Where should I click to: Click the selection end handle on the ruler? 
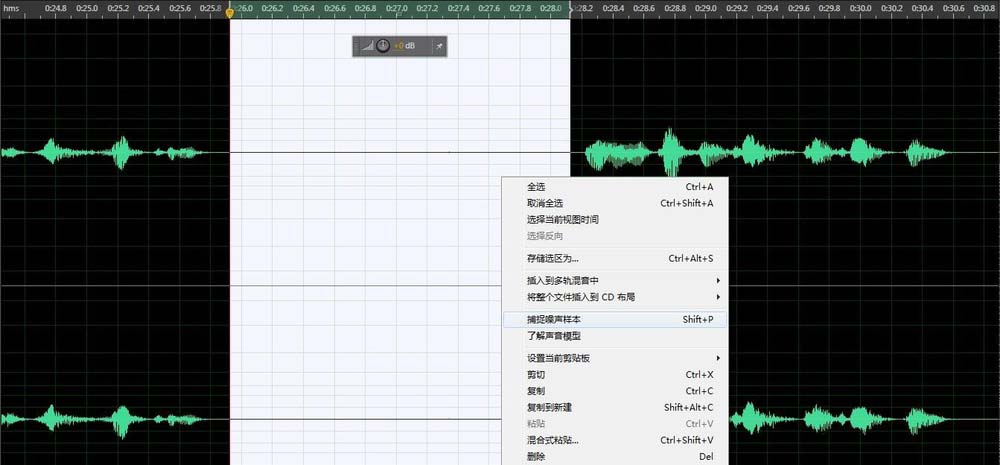[x=571, y=10]
